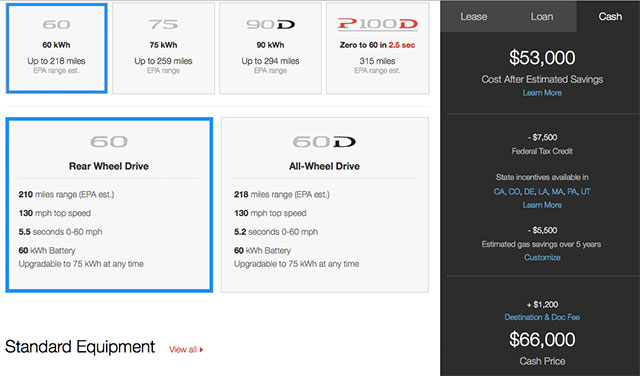Click '210 miles range (EPA est.)' text
This screenshot has height=376, width=640.
pos(66,194)
